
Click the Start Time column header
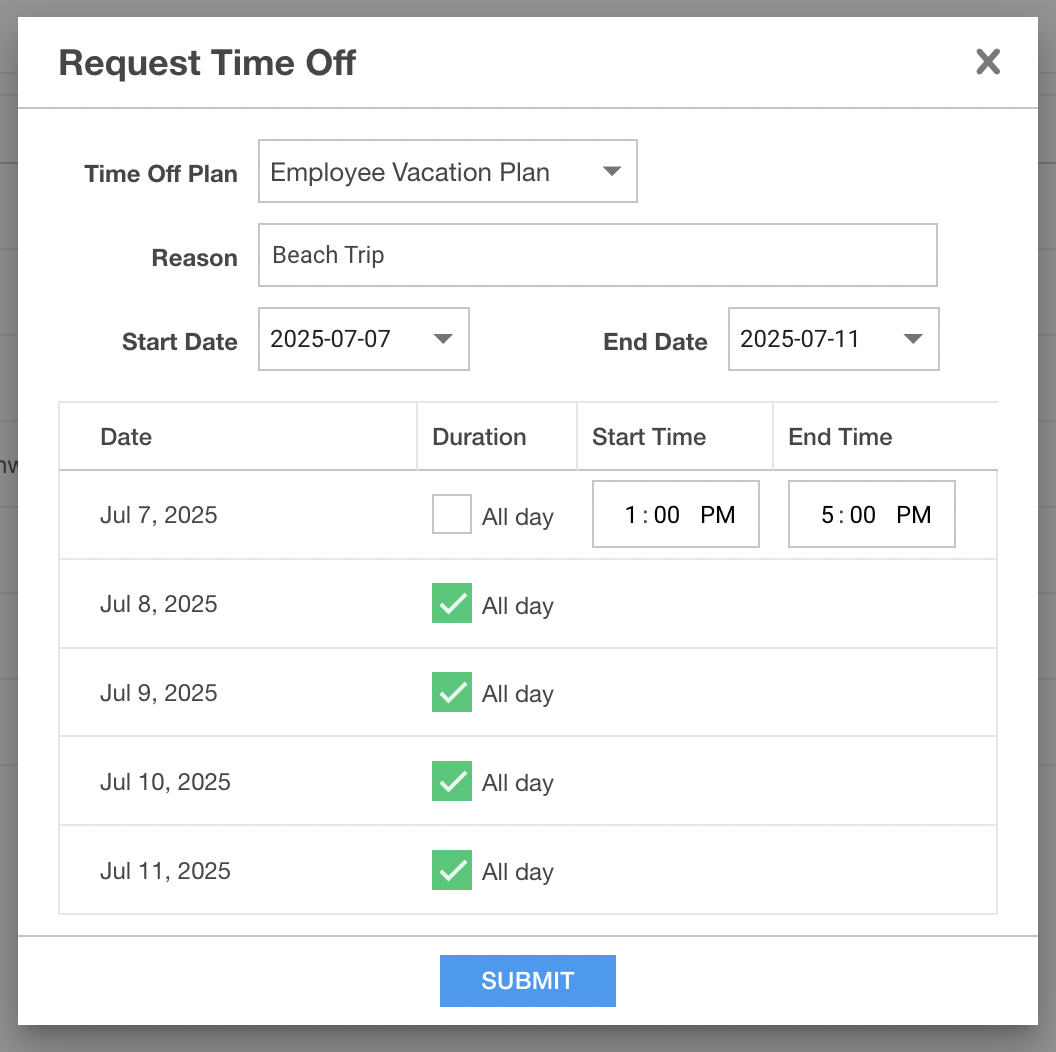pos(649,437)
